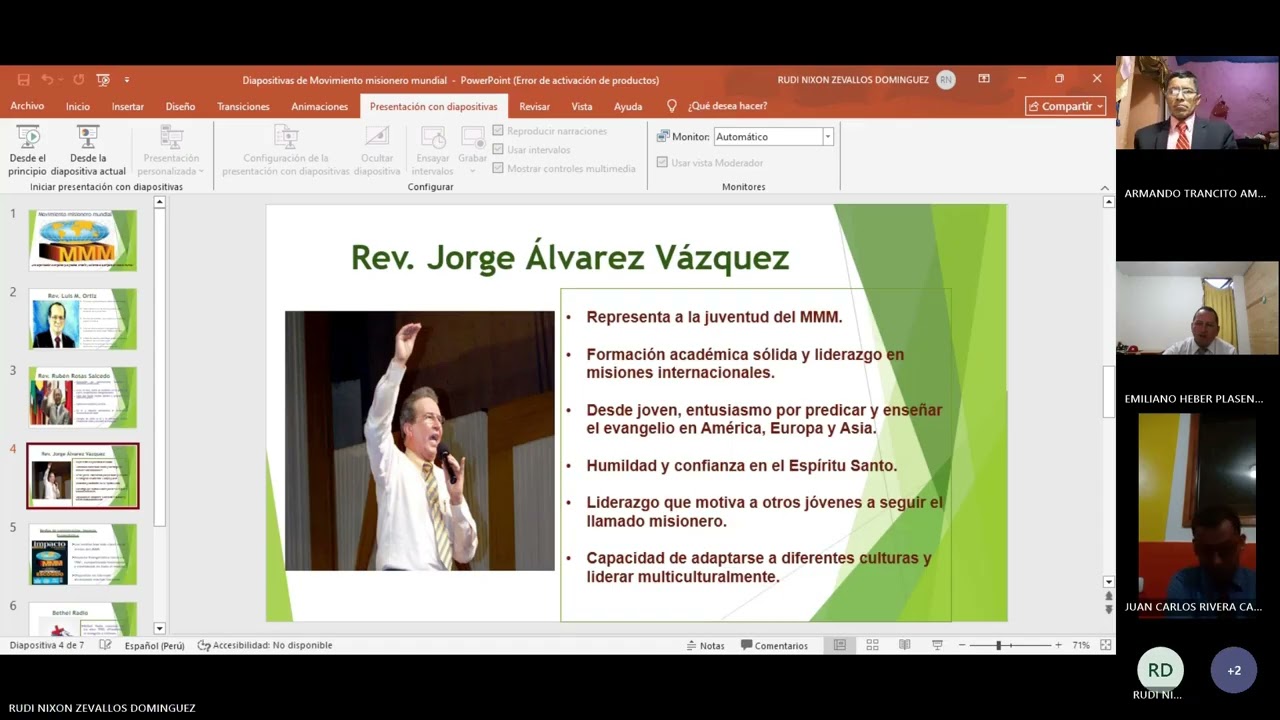This screenshot has height=720, width=1280.
Task: Click Español (Perú) language indicator
Action: click(154, 646)
